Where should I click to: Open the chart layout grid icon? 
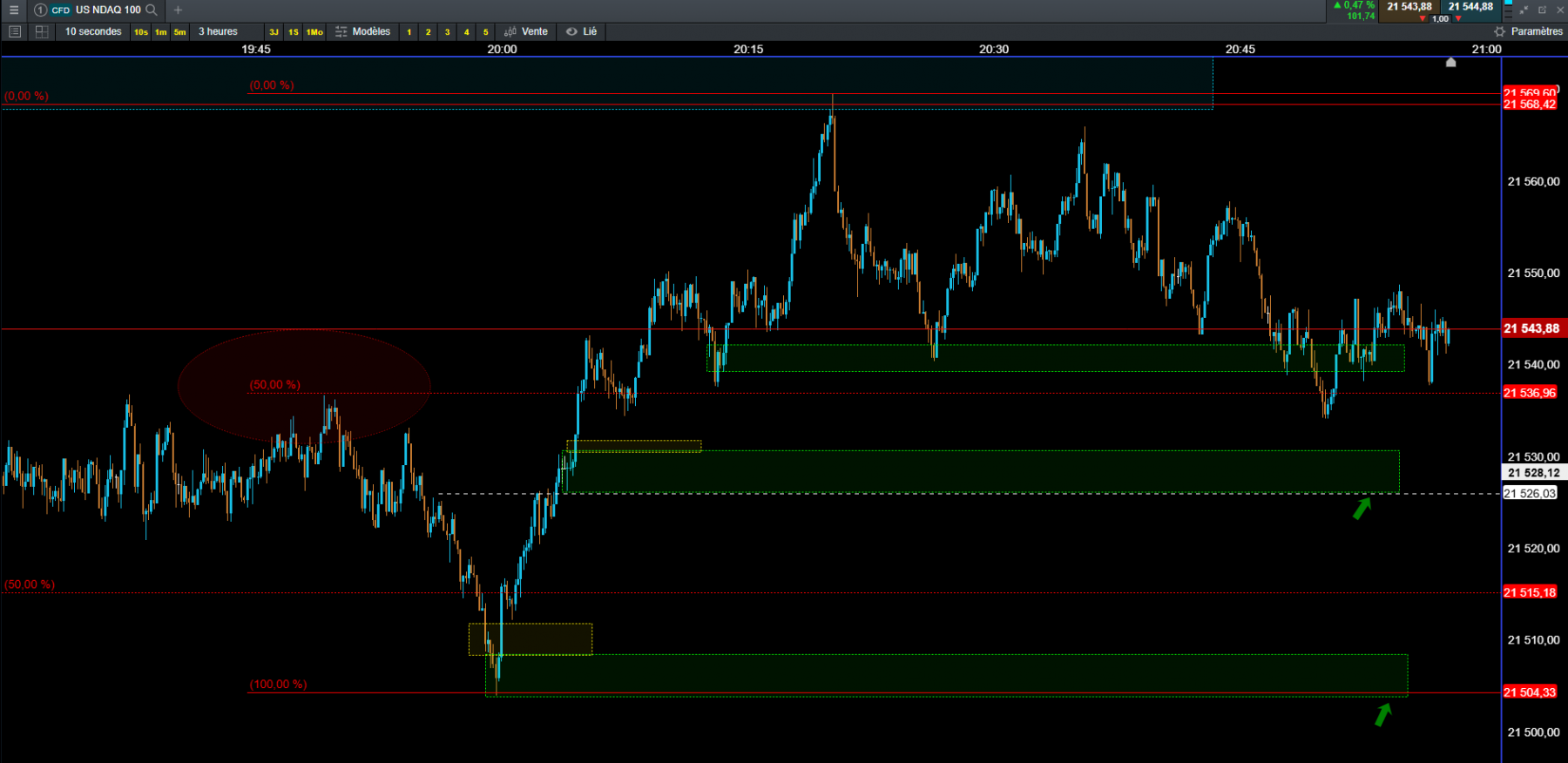[x=41, y=31]
